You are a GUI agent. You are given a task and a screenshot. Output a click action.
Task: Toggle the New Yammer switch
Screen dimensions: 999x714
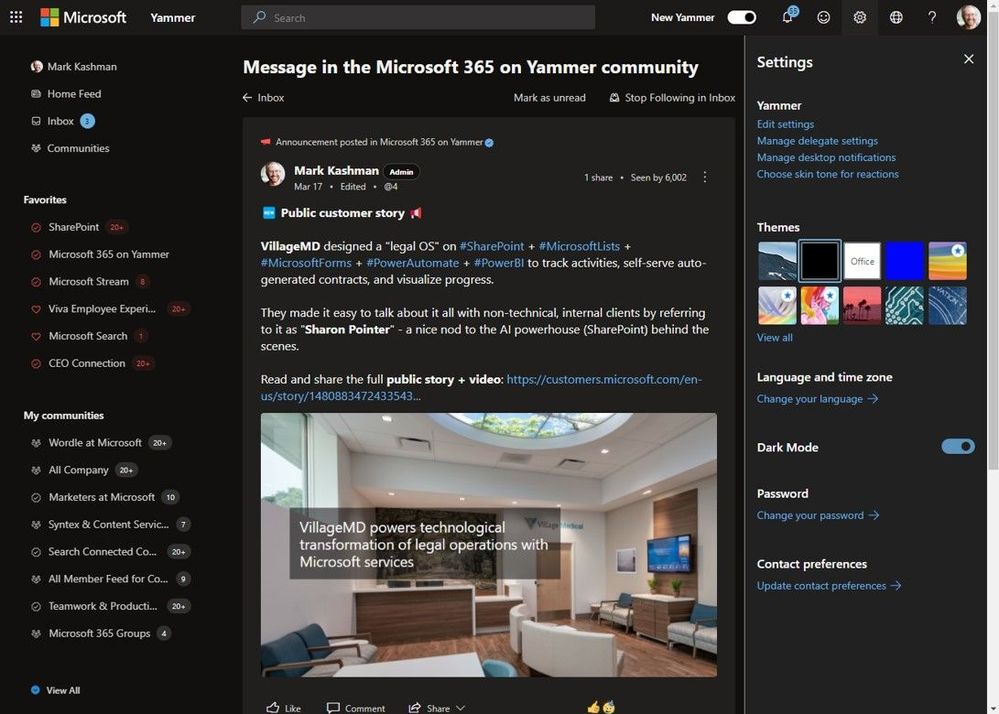(x=742, y=17)
